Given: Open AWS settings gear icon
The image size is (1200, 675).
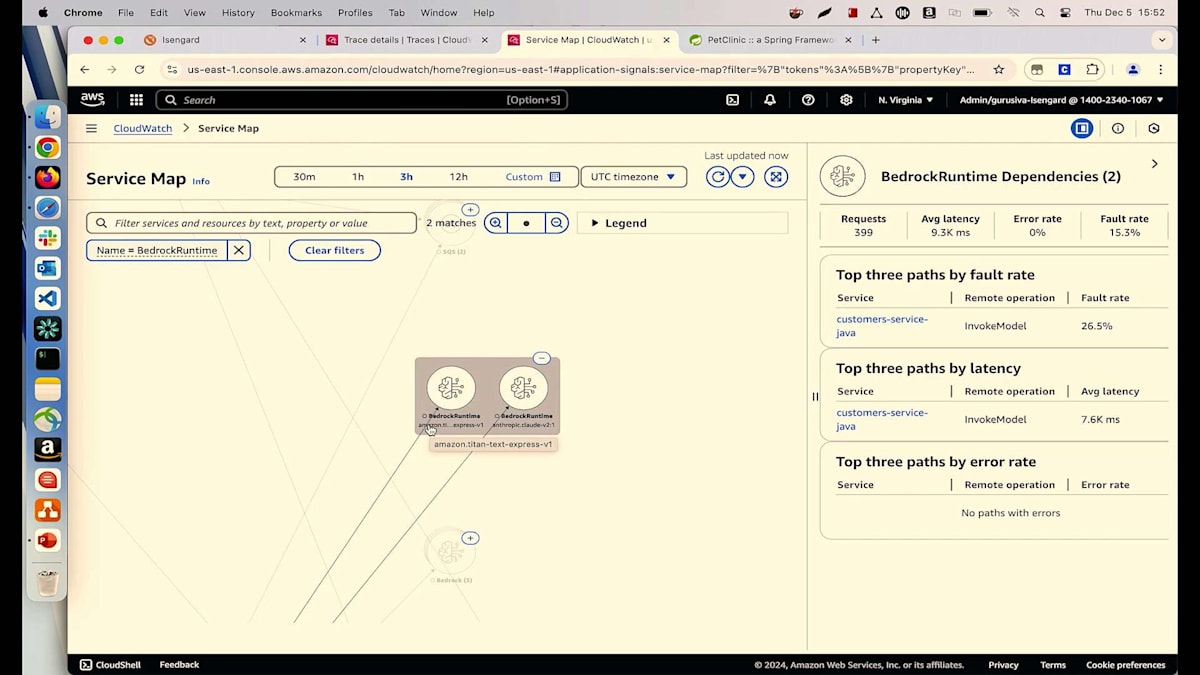Looking at the screenshot, I should tap(846, 100).
